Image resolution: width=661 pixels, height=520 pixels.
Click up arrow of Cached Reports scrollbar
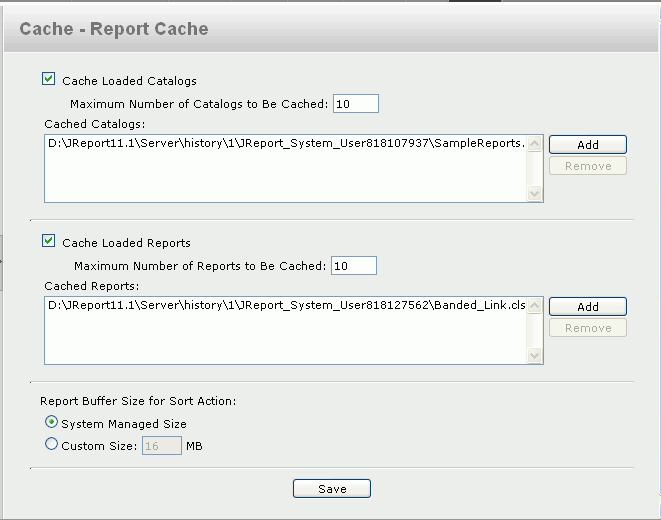pyautogui.click(x=535, y=306)
